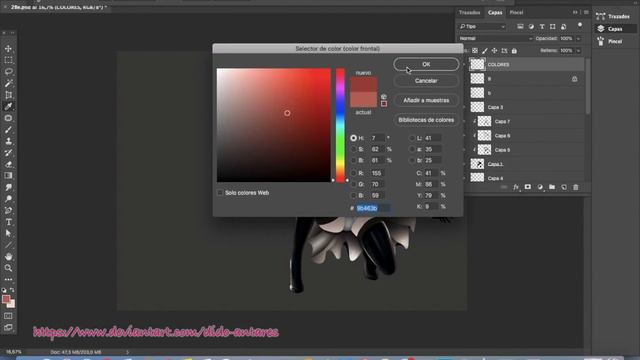The image size is (640, 360).
Task: Open the Relleno slider arrow
Action: [x=578, y=51]
